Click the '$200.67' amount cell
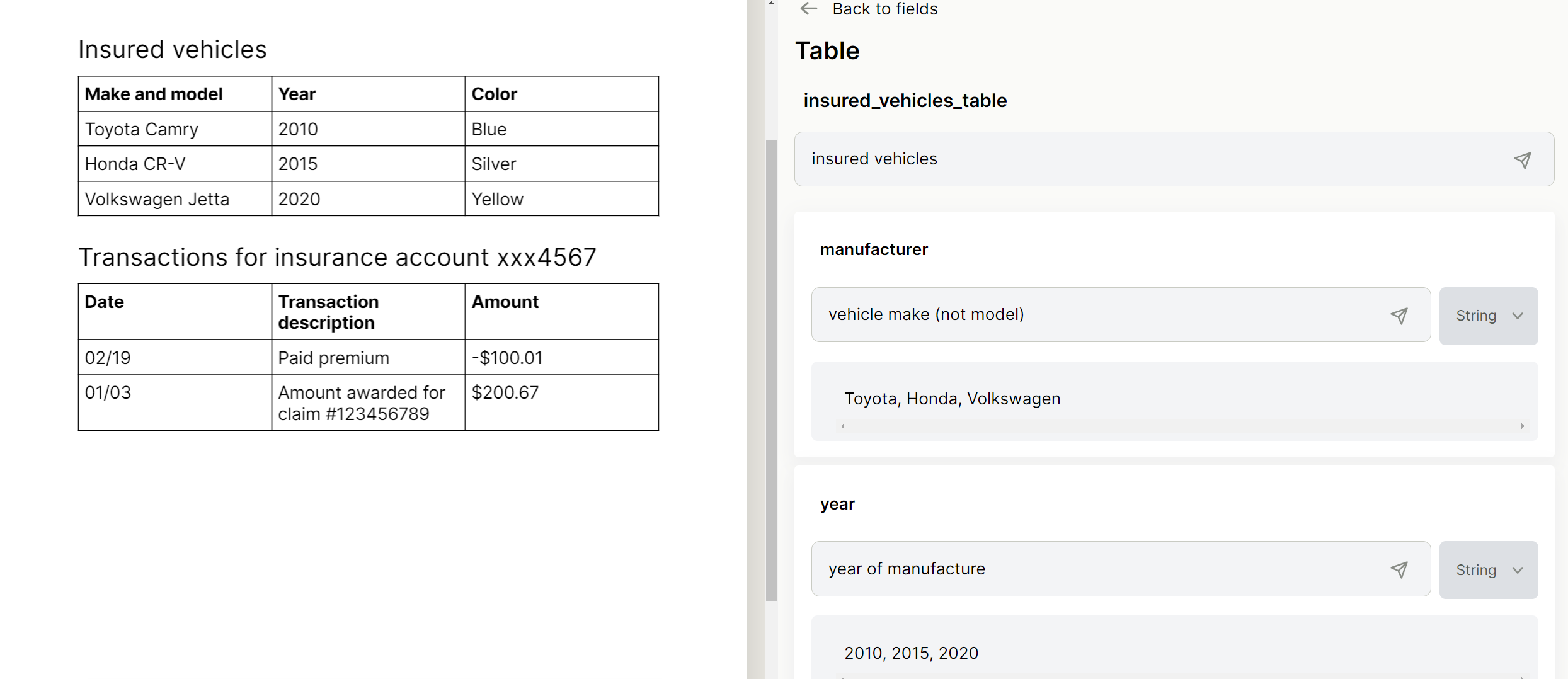Image resolution: width=1568 pixels, height=679 pixels. 562,403
